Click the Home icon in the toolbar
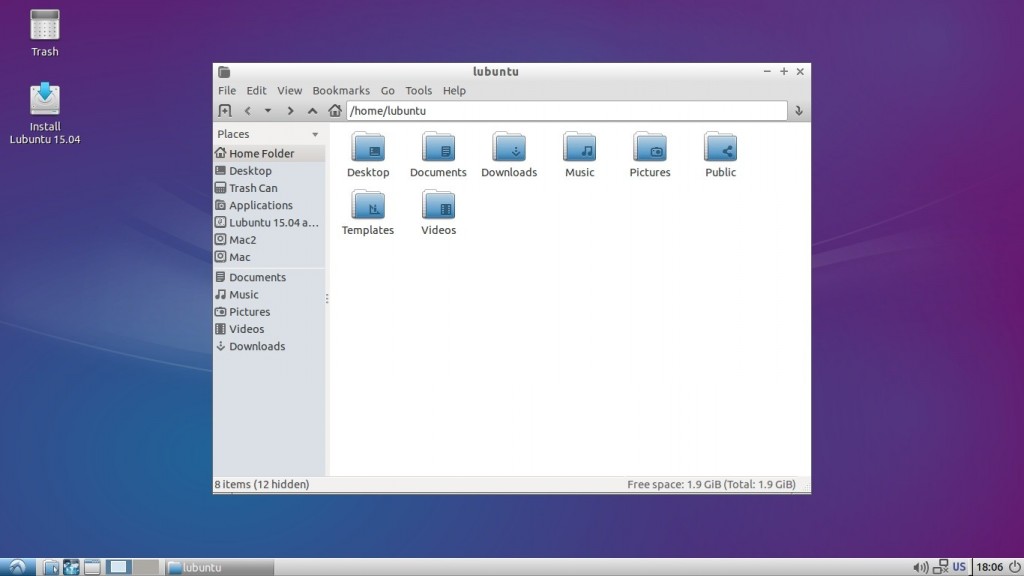 (x=335, y=110)
